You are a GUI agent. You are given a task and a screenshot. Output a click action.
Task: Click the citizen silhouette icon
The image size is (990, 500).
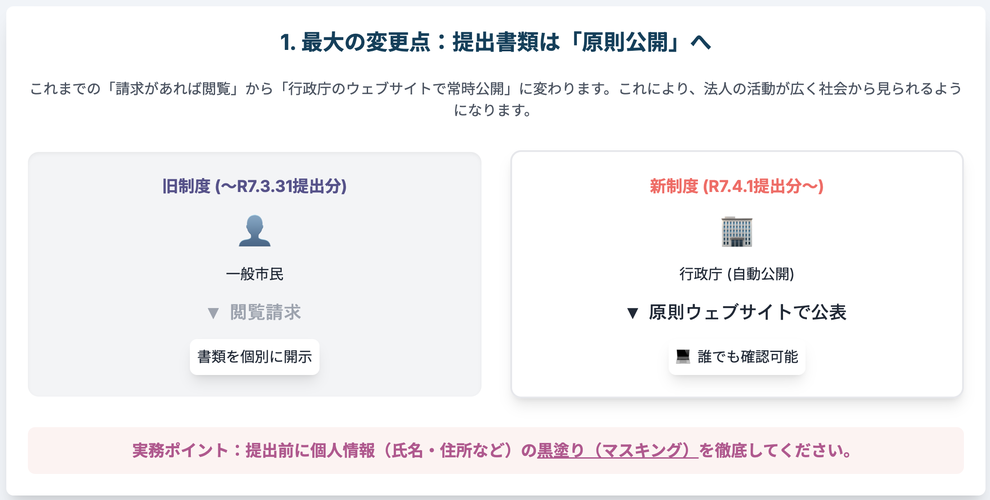254,231
